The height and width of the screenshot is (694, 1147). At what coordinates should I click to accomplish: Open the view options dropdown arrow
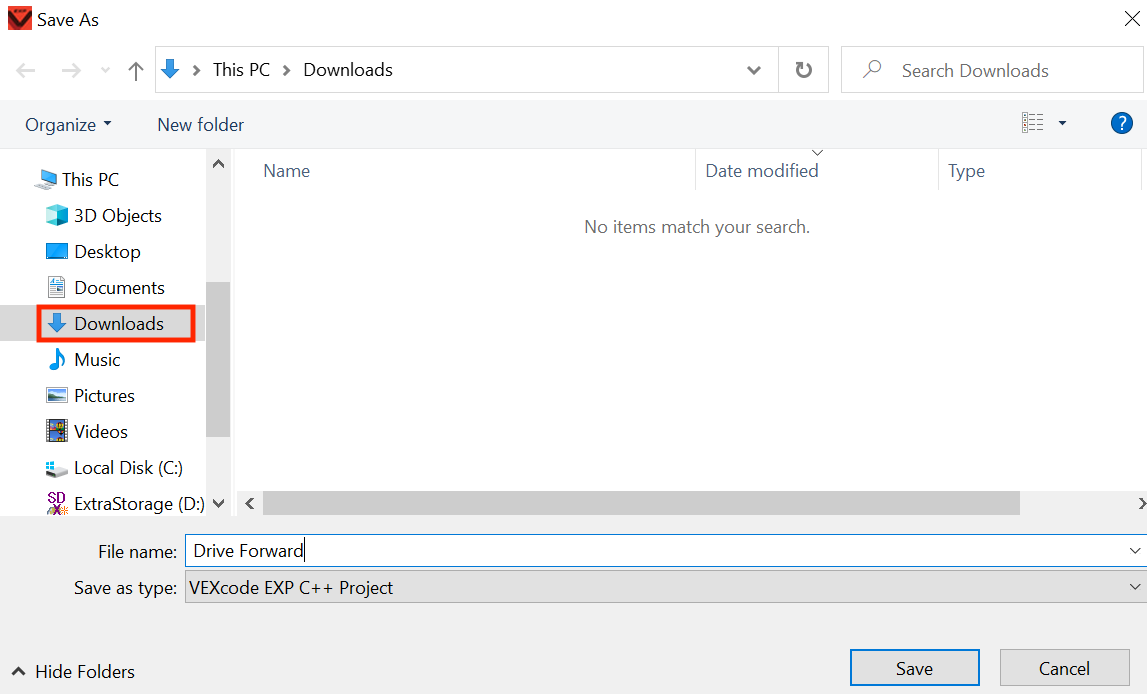1062,123
